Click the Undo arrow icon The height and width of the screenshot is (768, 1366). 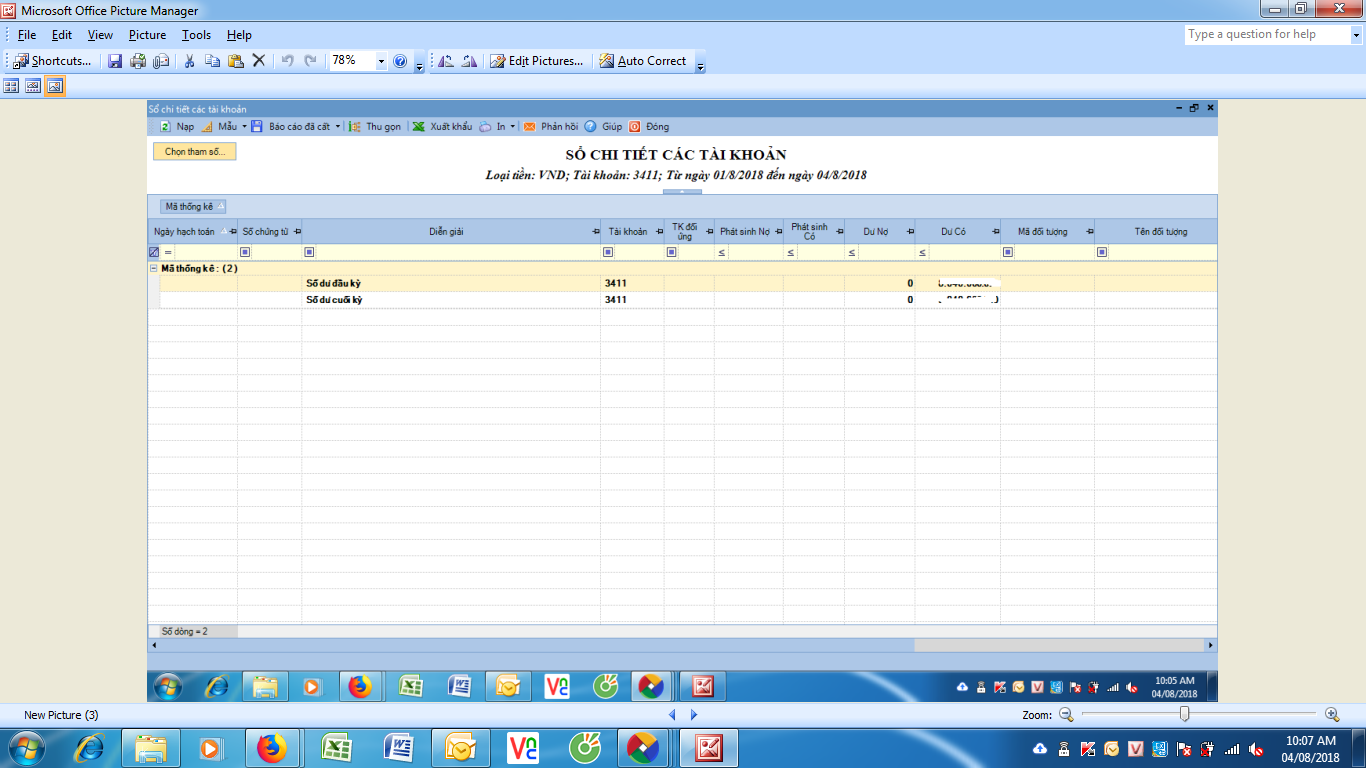(287, 61)
